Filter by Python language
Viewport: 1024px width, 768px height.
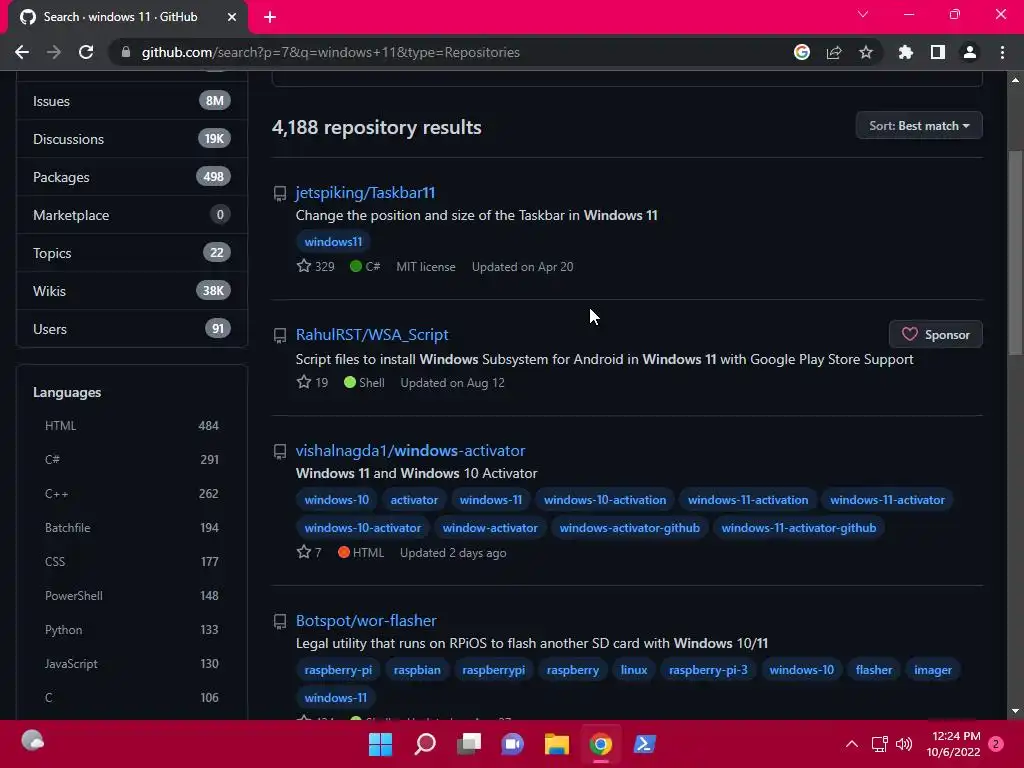(132, 630)
